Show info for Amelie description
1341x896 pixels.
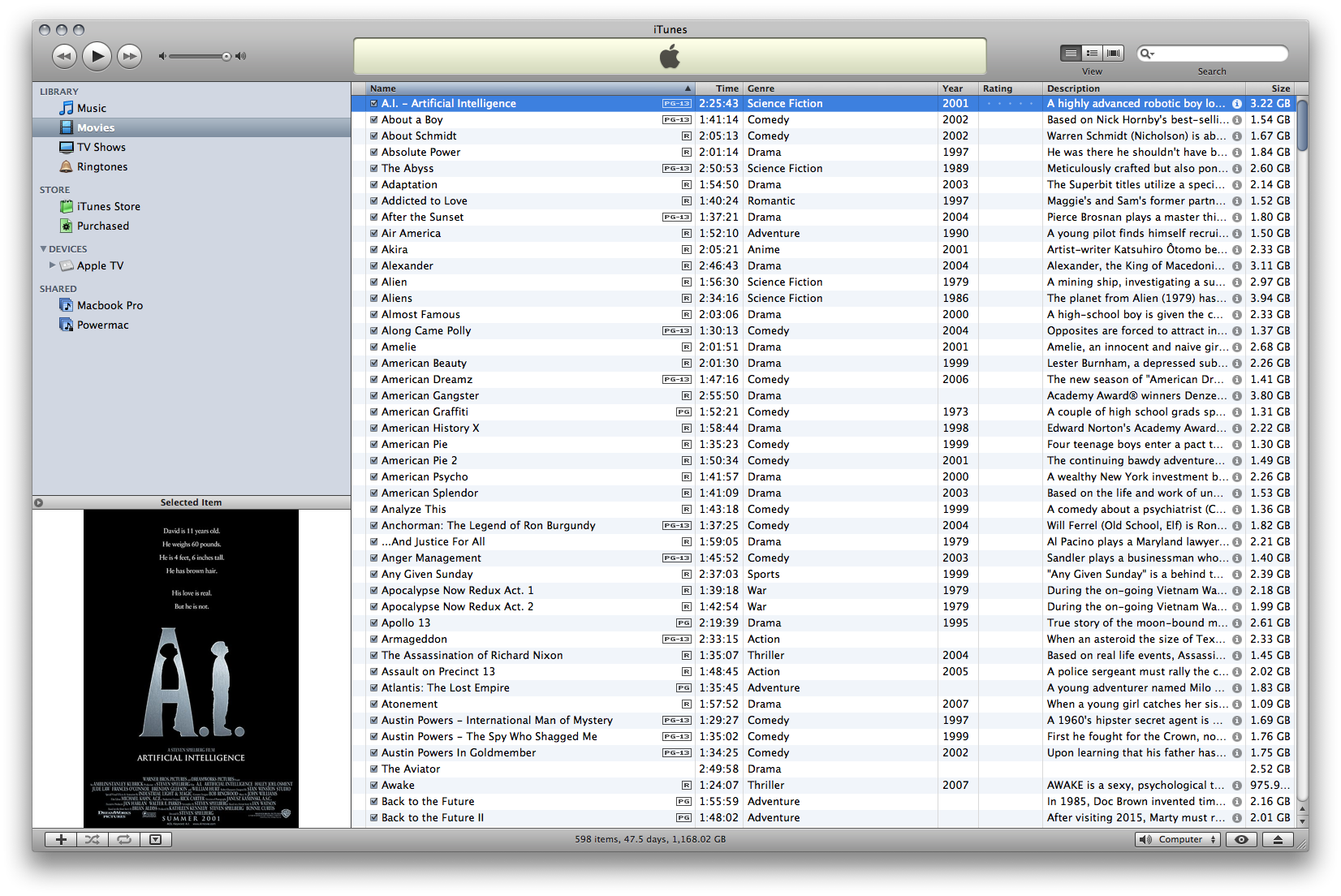click(1237, 347)
